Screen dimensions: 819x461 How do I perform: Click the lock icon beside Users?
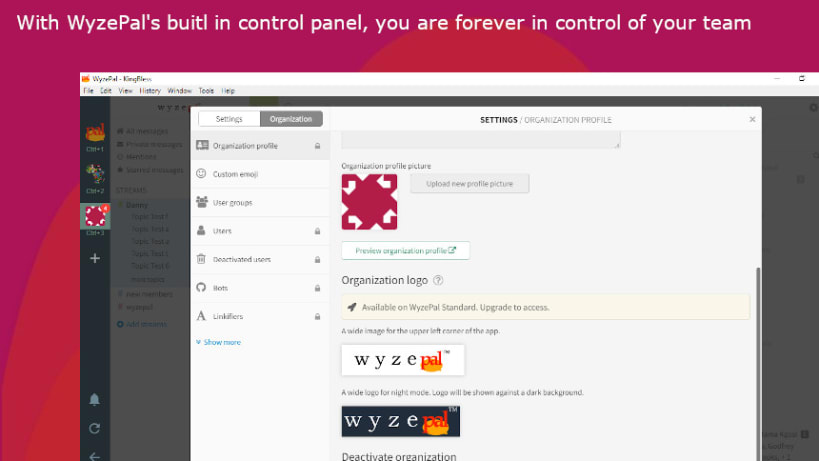pyautogui.click(x=317, y=231)
